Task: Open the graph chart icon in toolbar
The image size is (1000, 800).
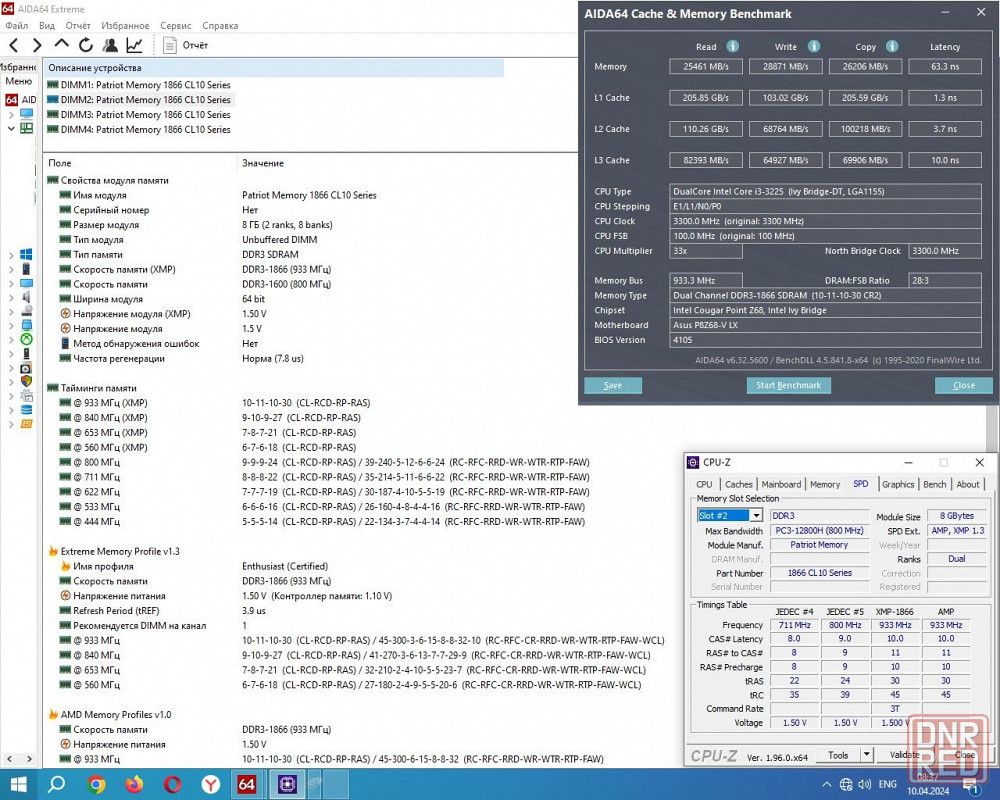Action: click(134, 45)
